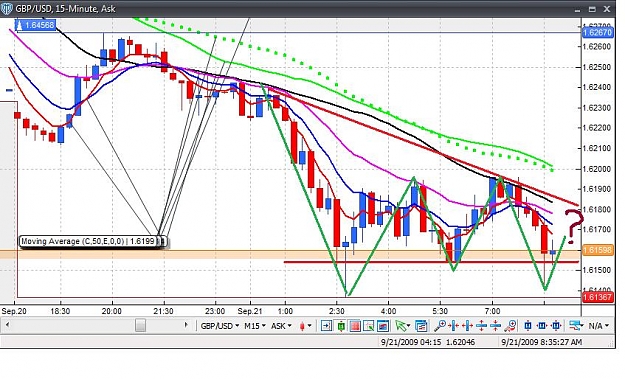Open the ASK price type dropdown
The image size is (625, 379).
(281, 326)
